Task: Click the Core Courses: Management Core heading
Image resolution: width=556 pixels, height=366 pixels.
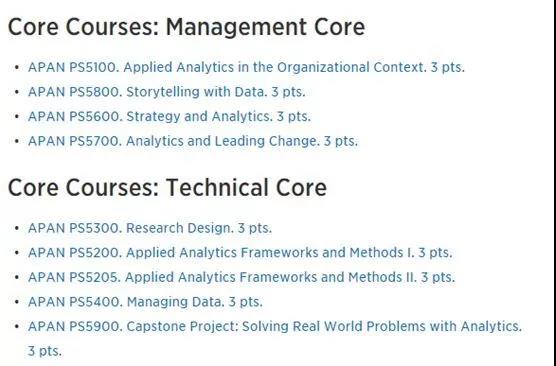Action: 186,27
